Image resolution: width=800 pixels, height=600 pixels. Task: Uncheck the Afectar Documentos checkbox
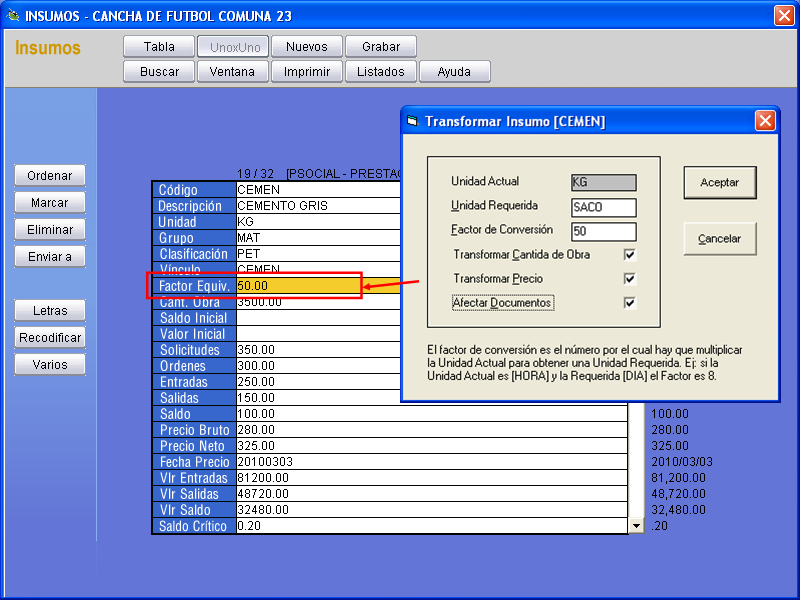tap(630, 303)
